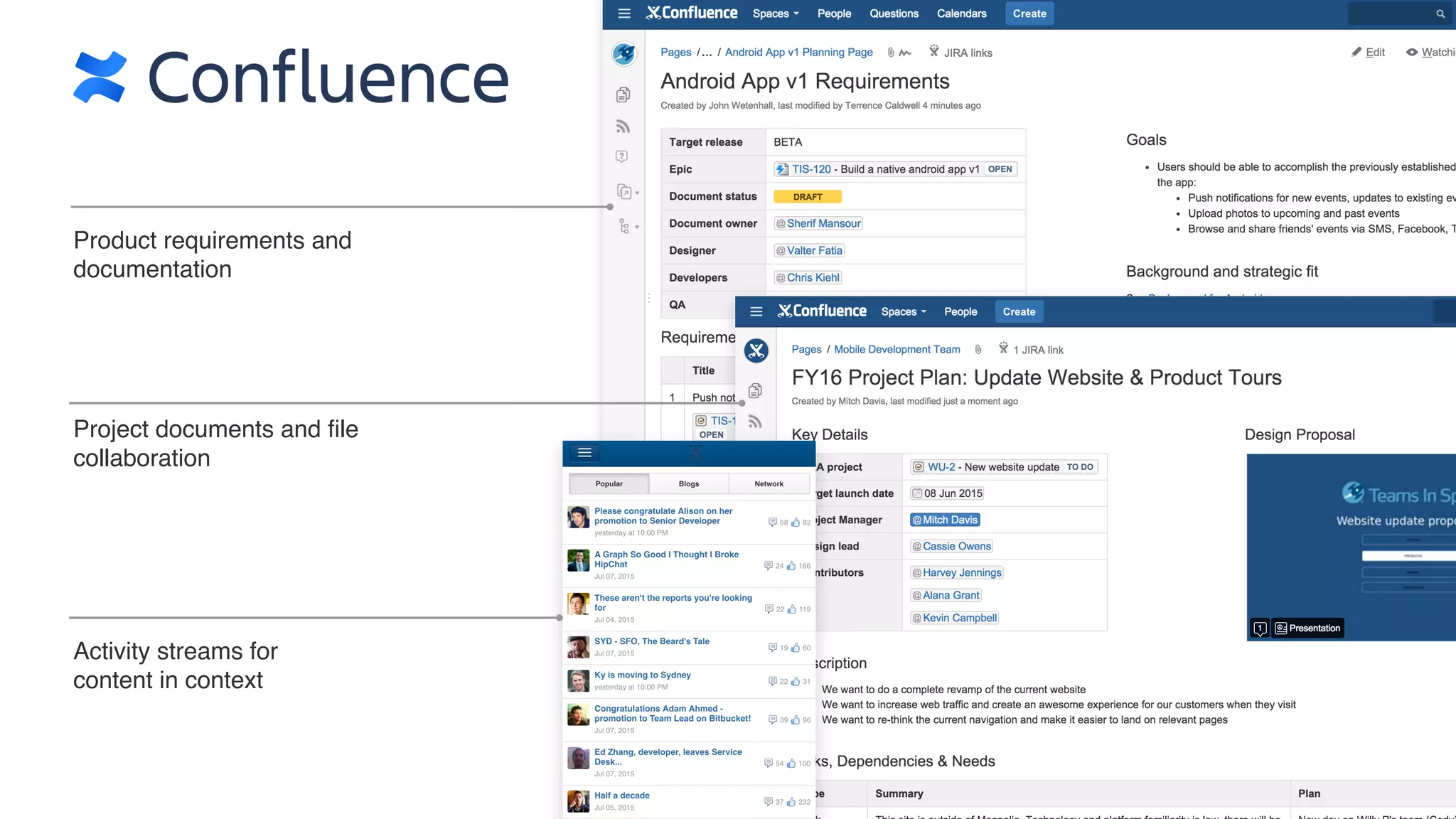Image resolution: width=1456 pixels, height=819 pixels.
Task: Click the RSS feed icon in top sidebar
Action: coord(623,127)
